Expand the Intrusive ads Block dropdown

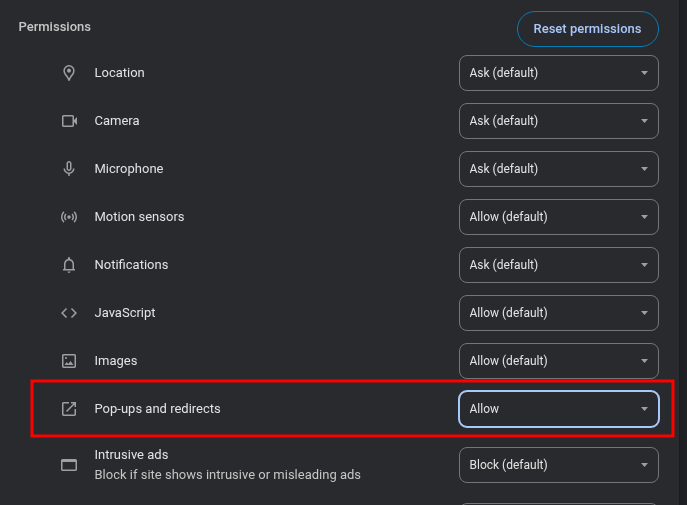click(558, 465)
